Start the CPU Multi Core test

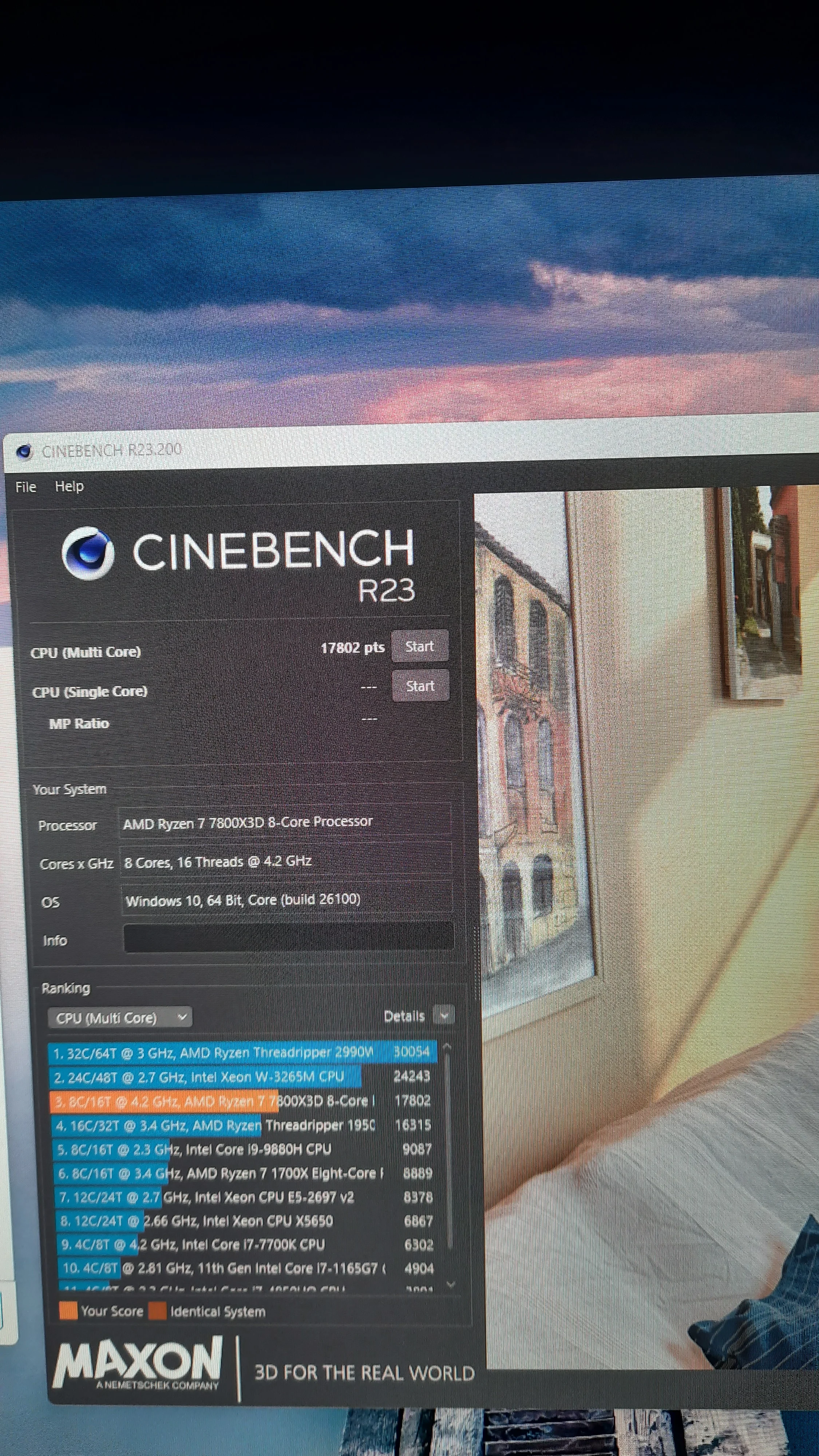pos(419,646)
